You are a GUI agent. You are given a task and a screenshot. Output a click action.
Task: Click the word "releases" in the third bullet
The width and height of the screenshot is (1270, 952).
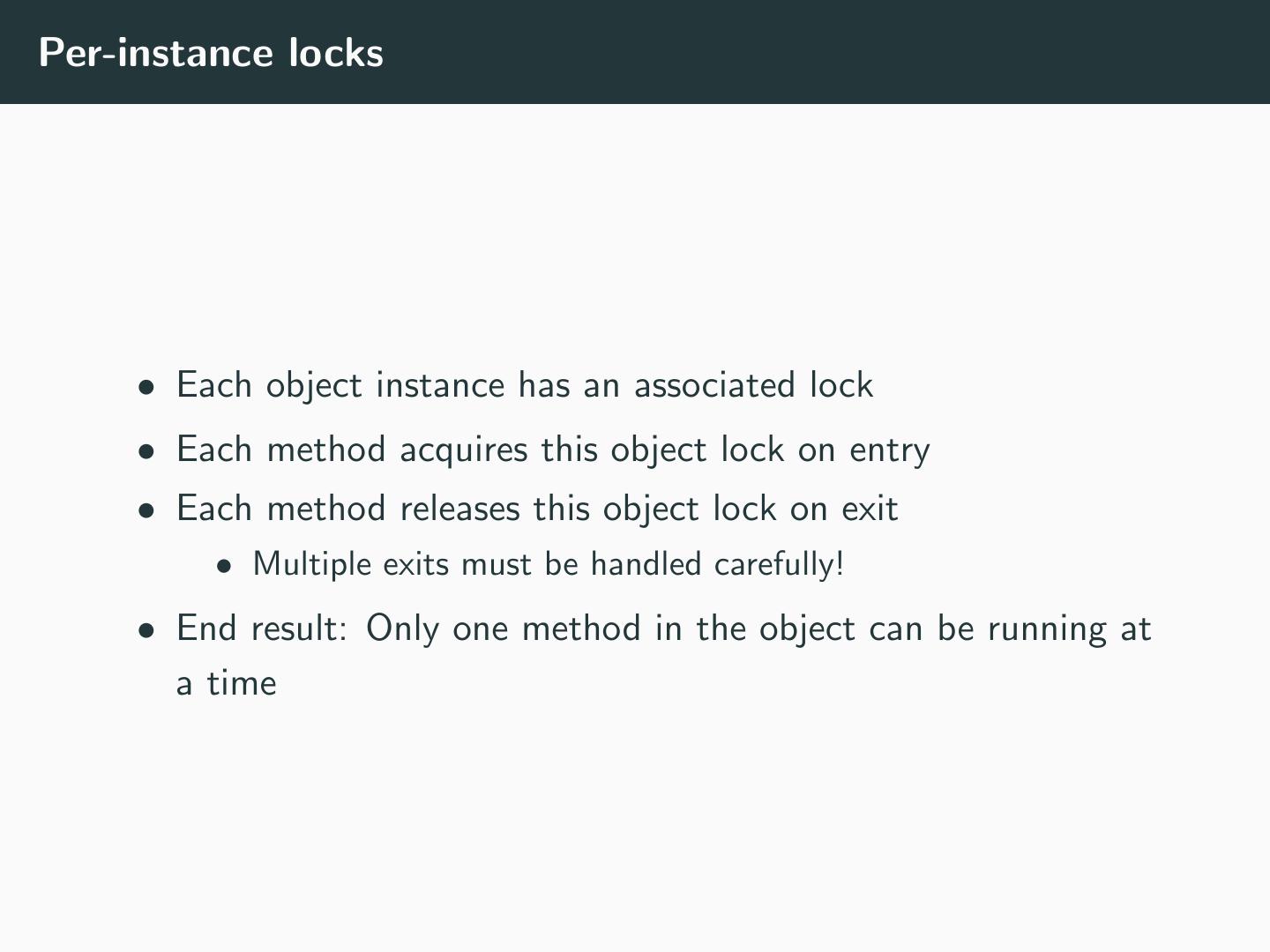(459, 509)
